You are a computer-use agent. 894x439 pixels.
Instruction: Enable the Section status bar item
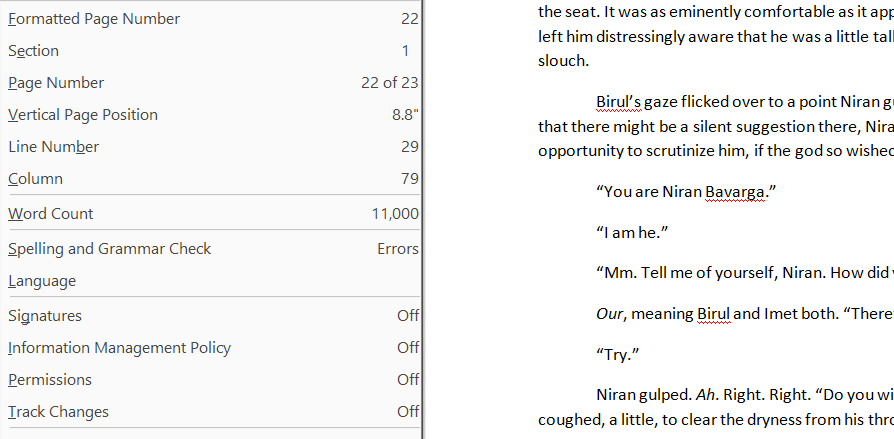coord(34,51)
